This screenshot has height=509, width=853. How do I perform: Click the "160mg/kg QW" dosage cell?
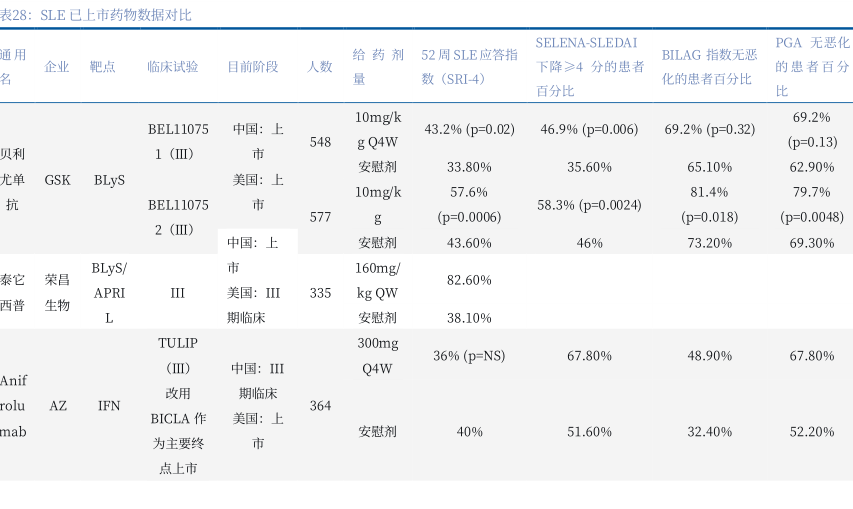point(378,280)
